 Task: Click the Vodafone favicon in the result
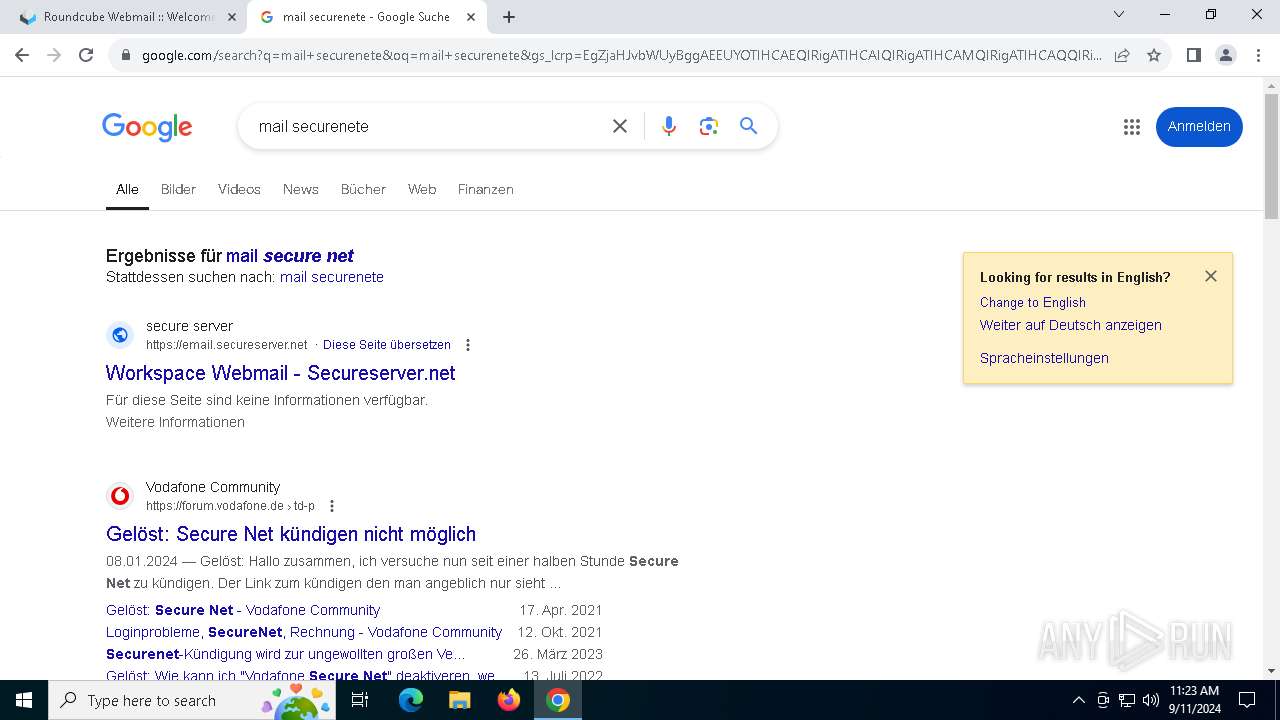[120, 496]
